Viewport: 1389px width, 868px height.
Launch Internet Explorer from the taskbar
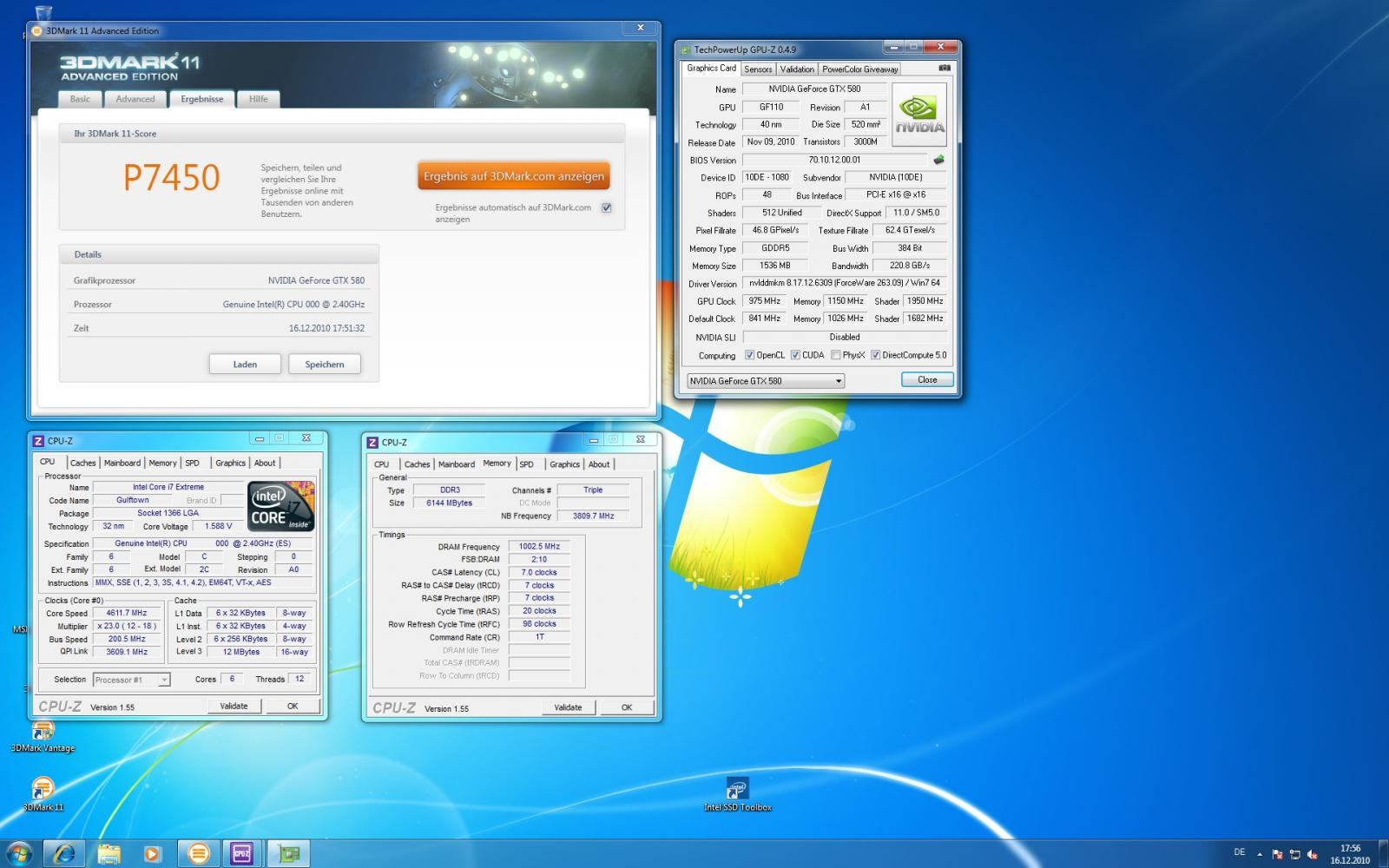[x=63, y=854]
